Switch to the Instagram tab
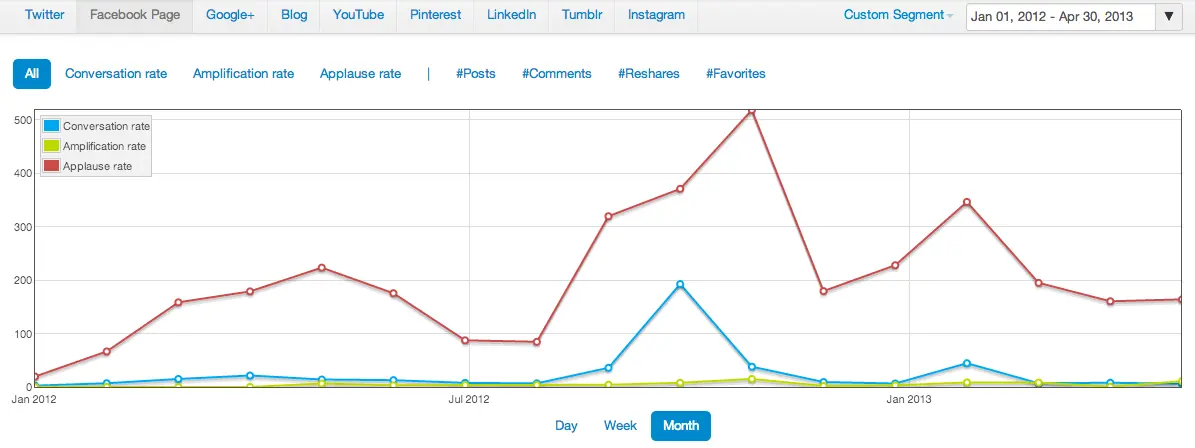Viewport: 1195px width, 448px height. click(x=656, y=15)
